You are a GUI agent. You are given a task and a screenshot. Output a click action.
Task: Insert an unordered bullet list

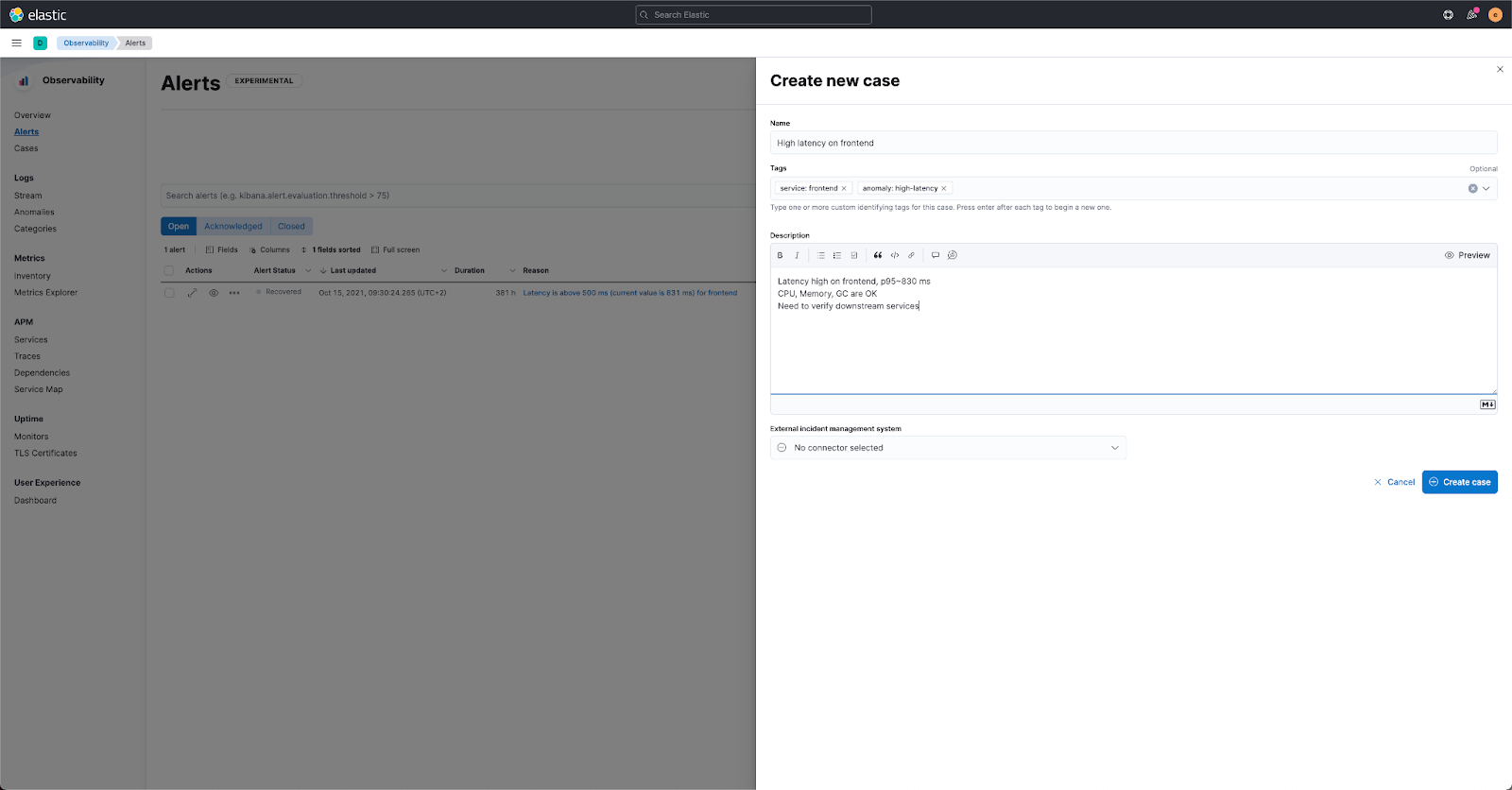point(820,255)
